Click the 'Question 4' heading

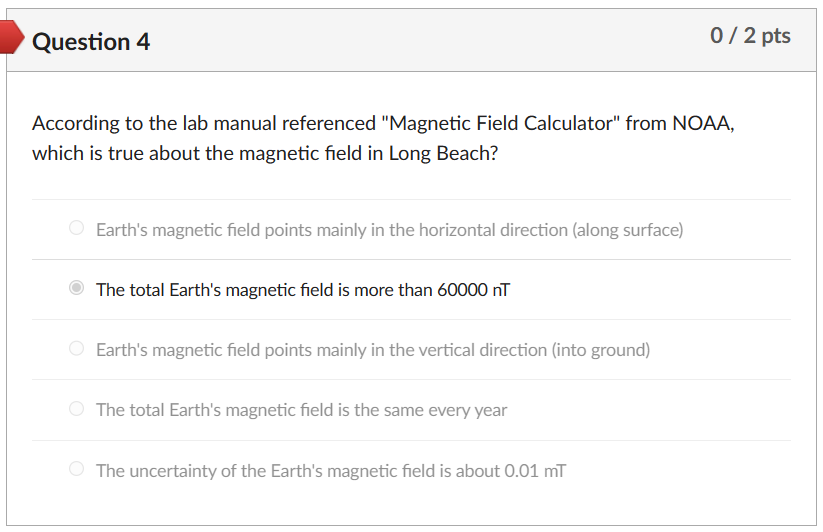pyautogui.click(x=91, y=41)
